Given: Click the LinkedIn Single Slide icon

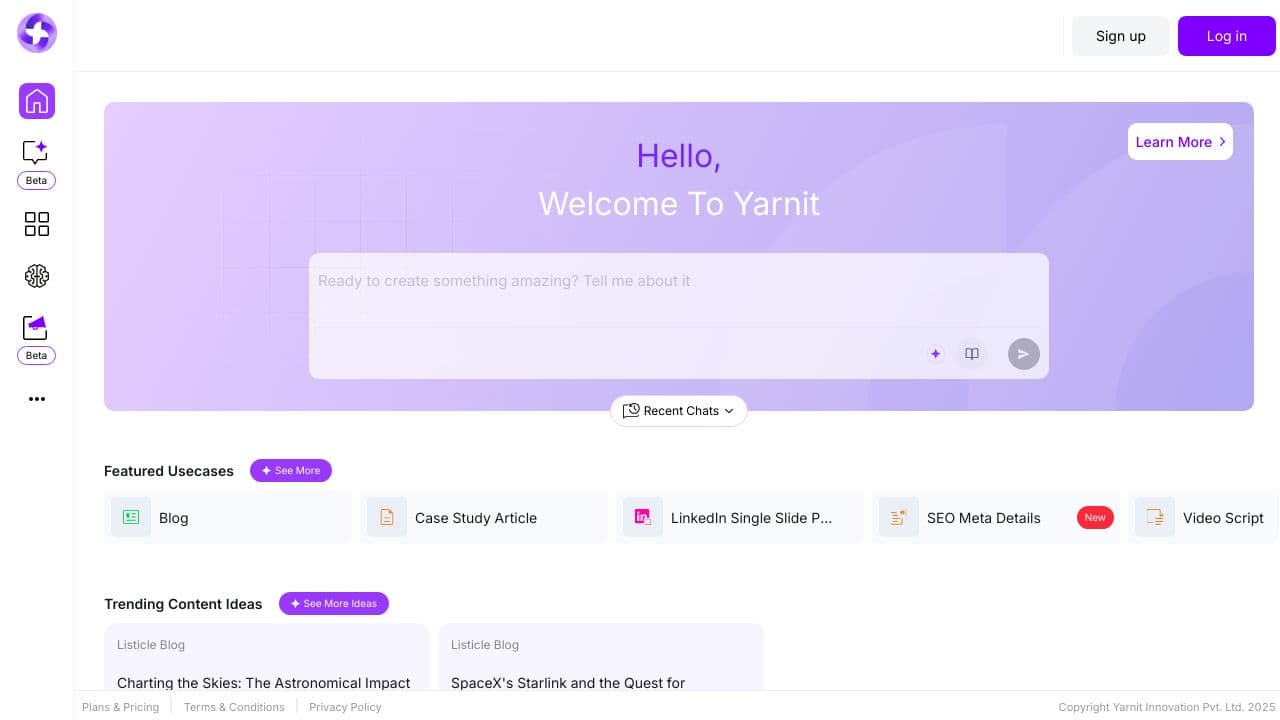Looking at the screenshot, I should pyautogui.click(x=643, y=517).
